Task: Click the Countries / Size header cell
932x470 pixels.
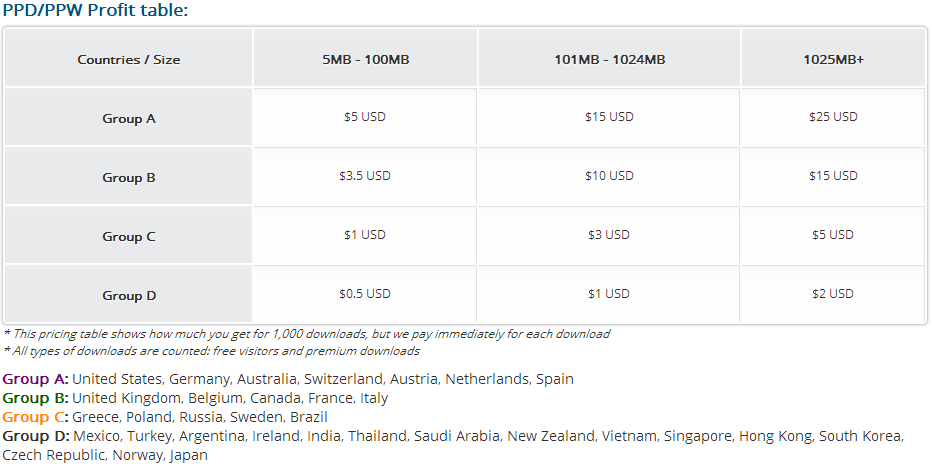Action: [x=129, y=60]
